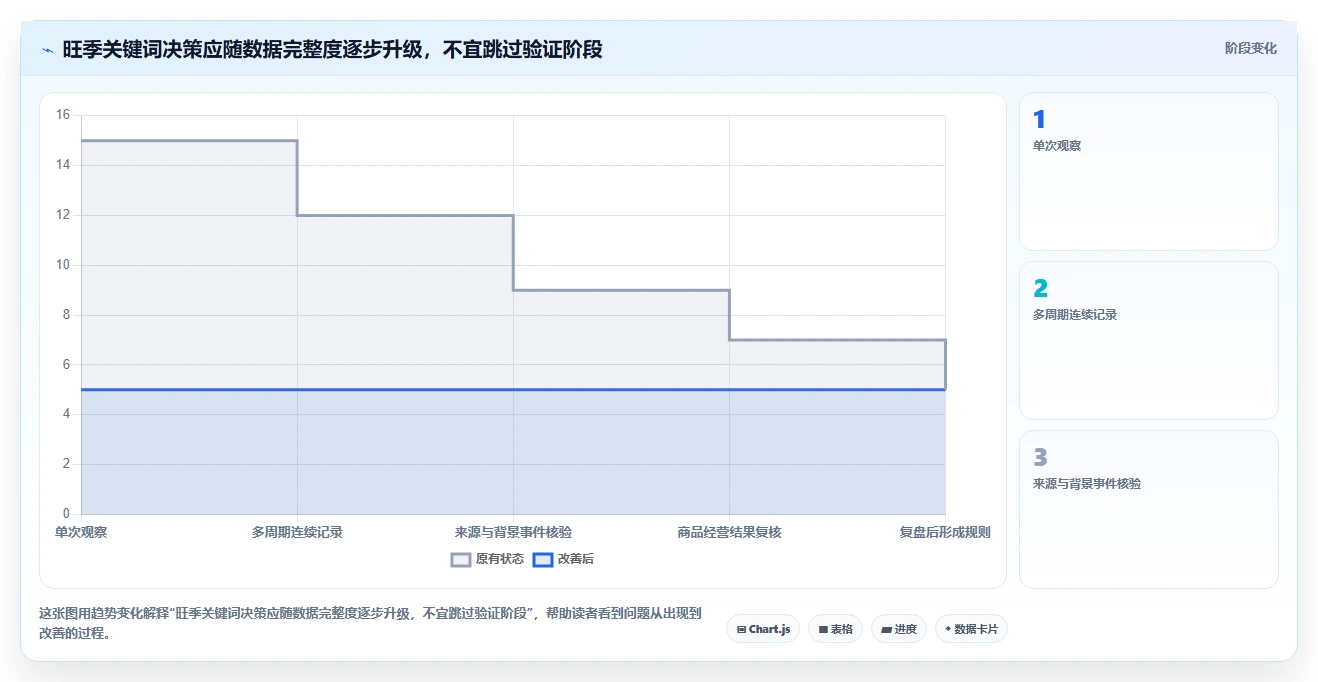Image resolution: width=1318 pixels, height=682 pixels.
Task: Toggle the 改善后 legend entry
Action: (x=563, y=559)
